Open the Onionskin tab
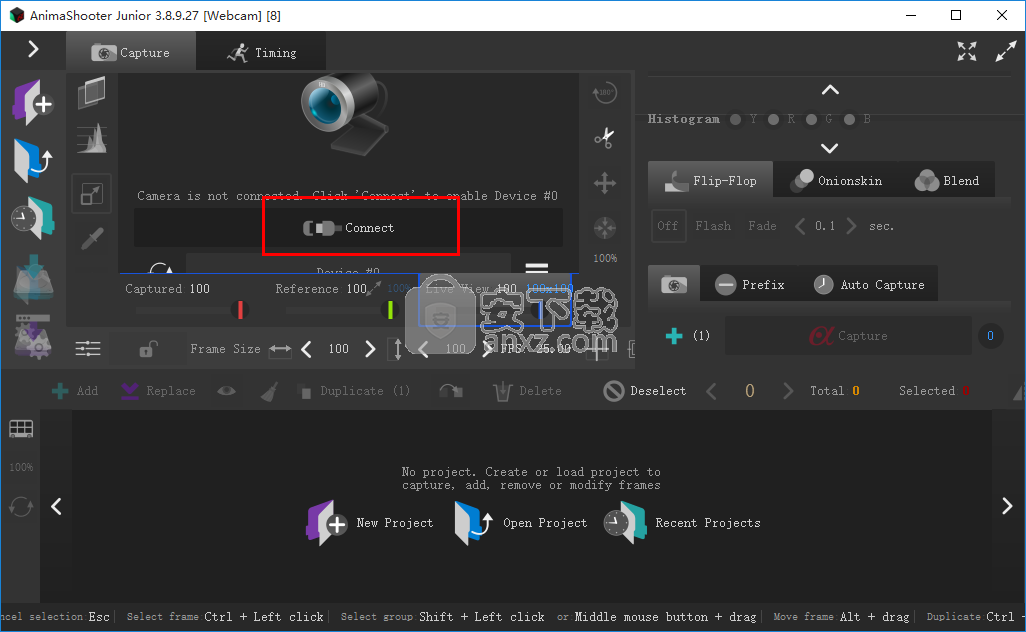Viewport: 1026px width, 632px height. pos(836,181)
